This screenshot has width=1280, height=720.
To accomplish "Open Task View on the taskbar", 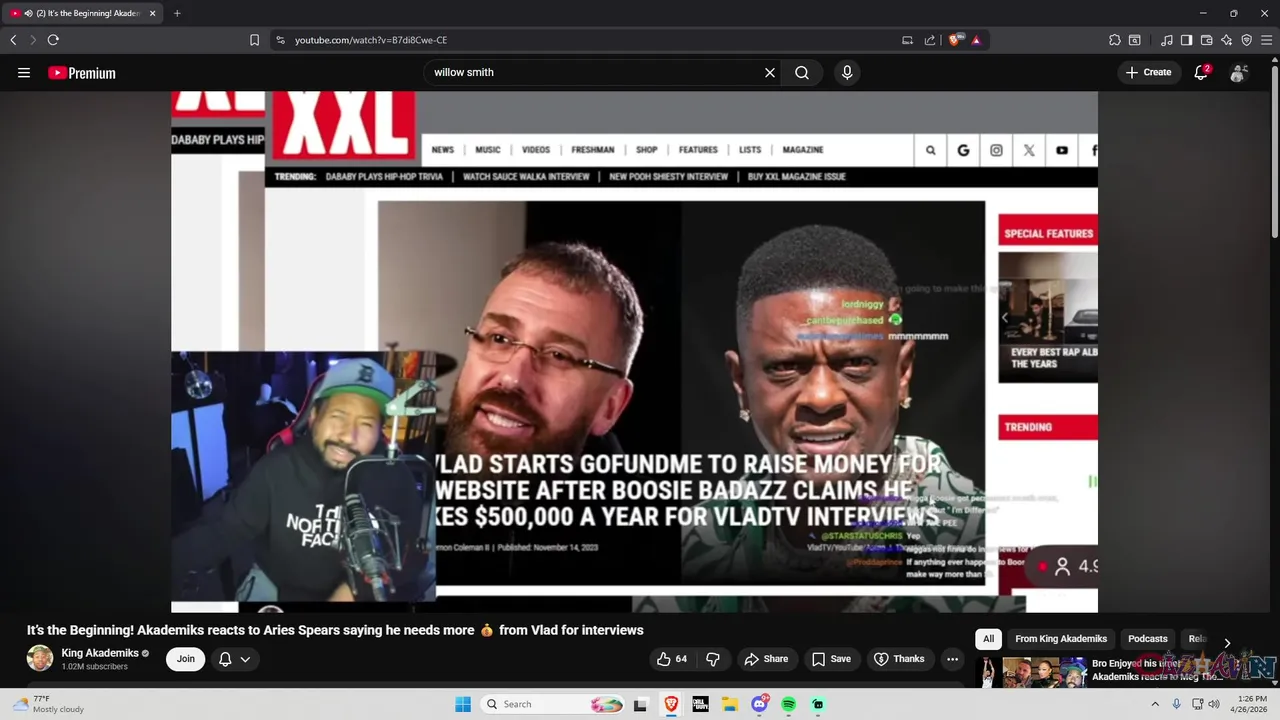I will (640, 704).
